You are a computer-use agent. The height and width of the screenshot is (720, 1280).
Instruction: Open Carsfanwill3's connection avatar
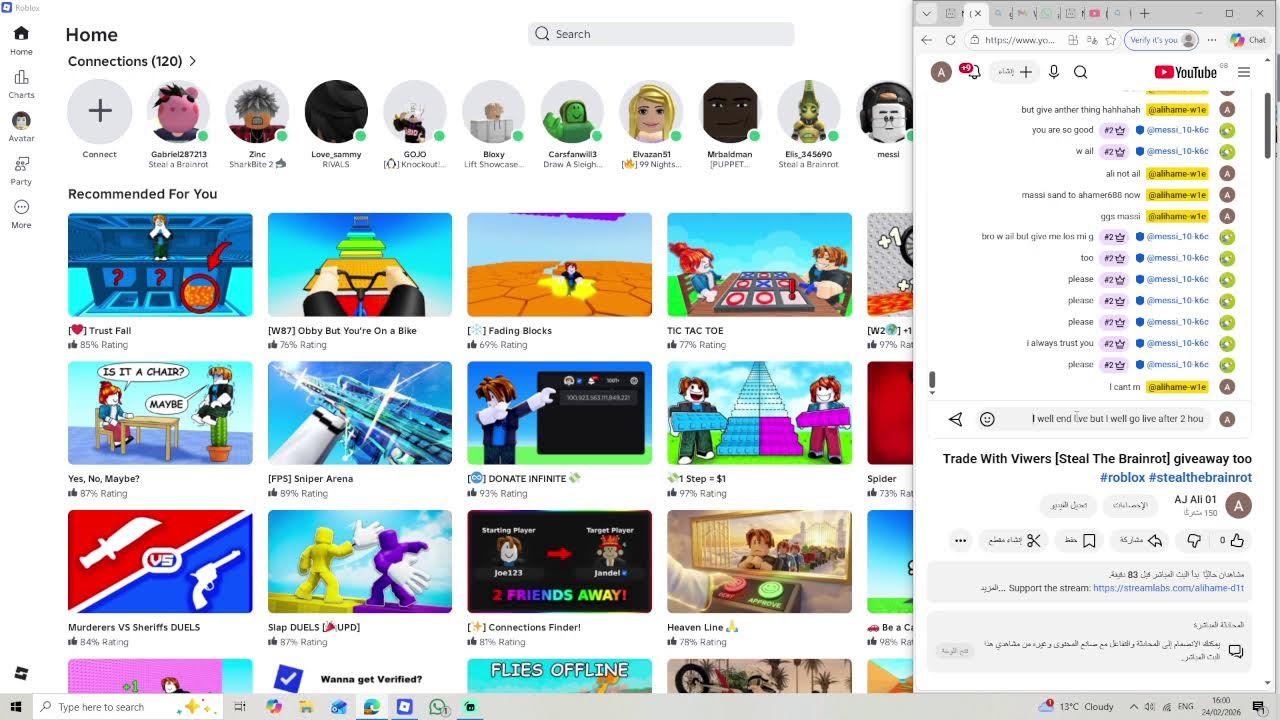(x=572, y=111)
